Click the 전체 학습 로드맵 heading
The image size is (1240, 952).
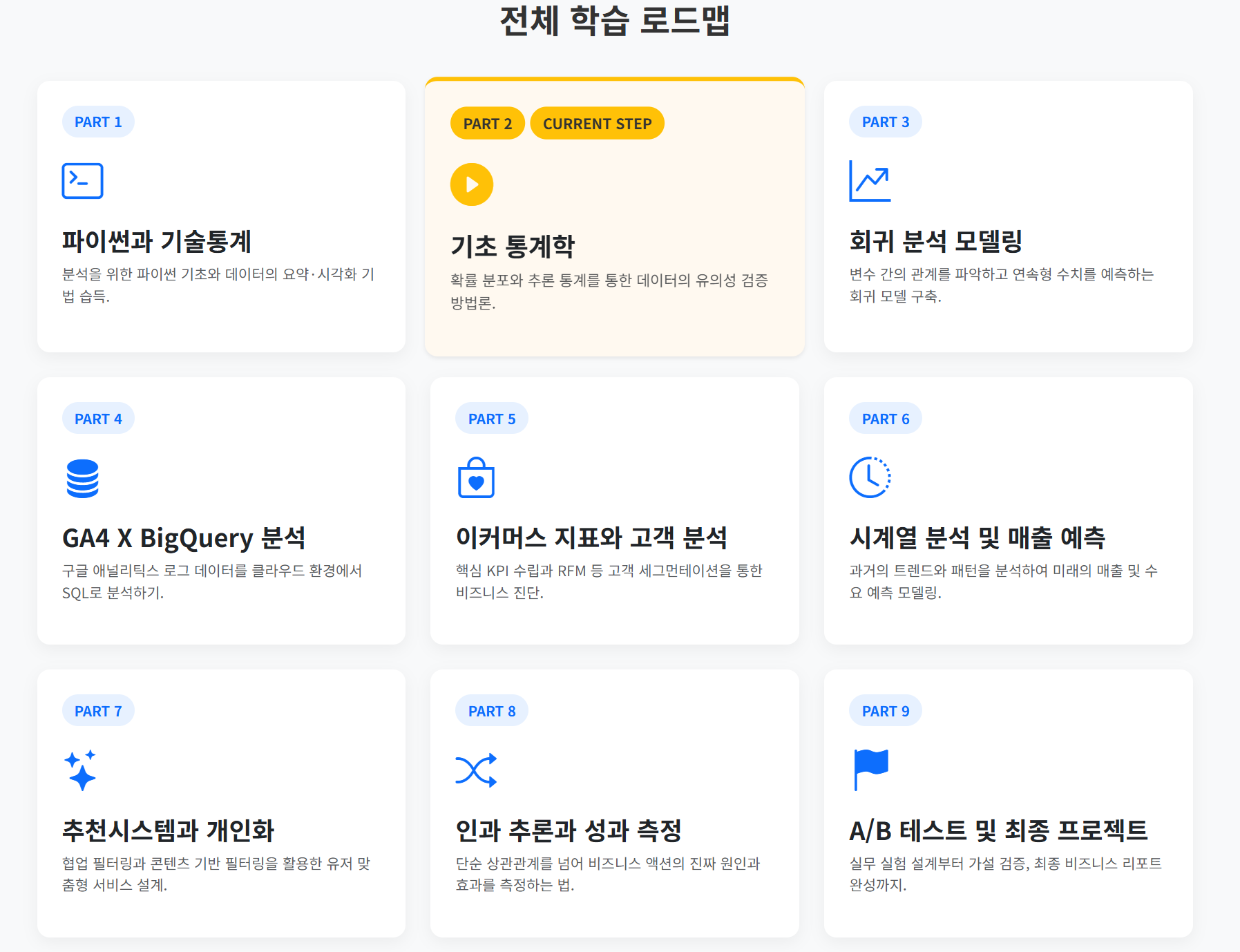point(615,20)
